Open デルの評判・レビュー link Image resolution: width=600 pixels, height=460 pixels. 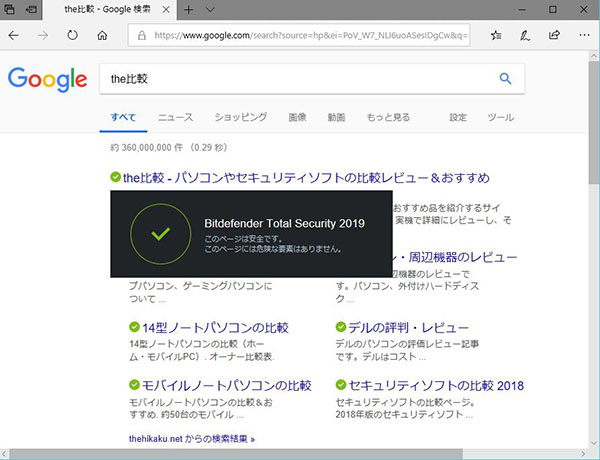[408, 328]
